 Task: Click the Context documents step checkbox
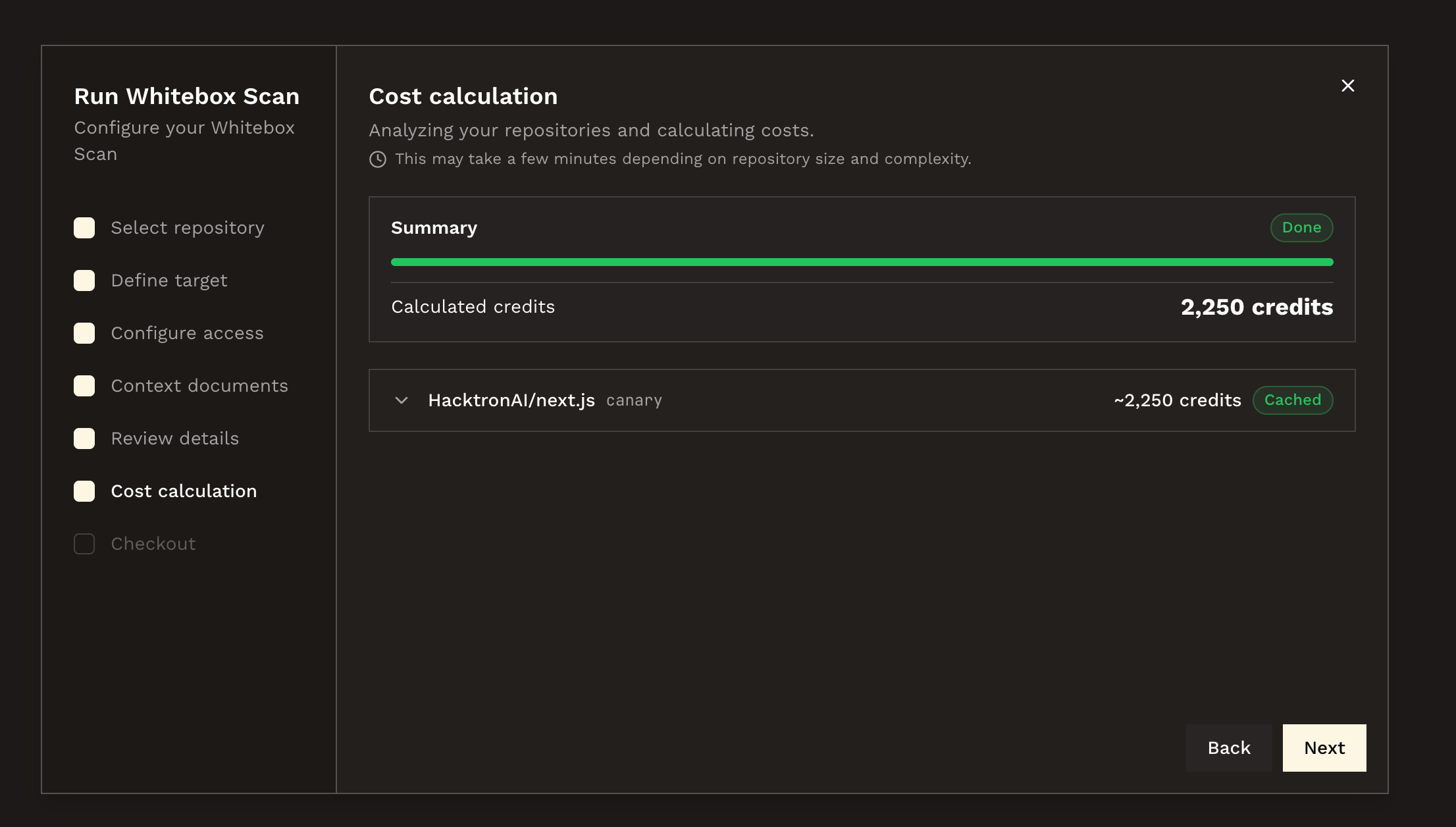click(x=84, y=386)
